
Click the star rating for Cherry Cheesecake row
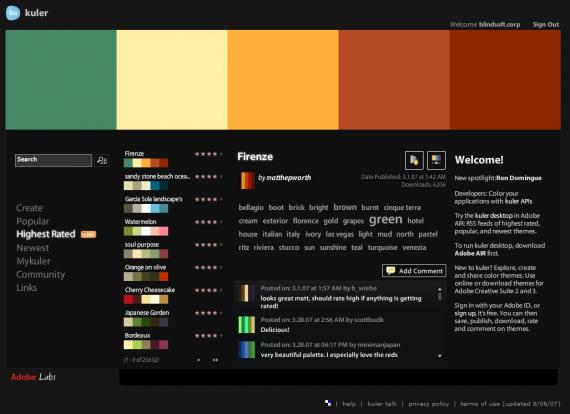coord(208,290)
